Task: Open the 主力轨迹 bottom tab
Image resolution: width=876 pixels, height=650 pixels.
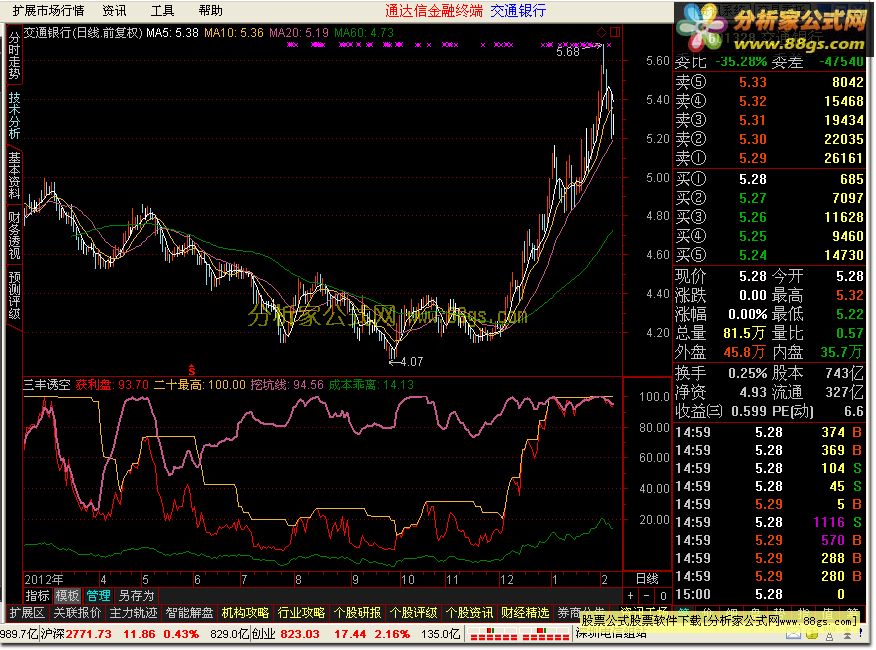Action: (133, 613)
